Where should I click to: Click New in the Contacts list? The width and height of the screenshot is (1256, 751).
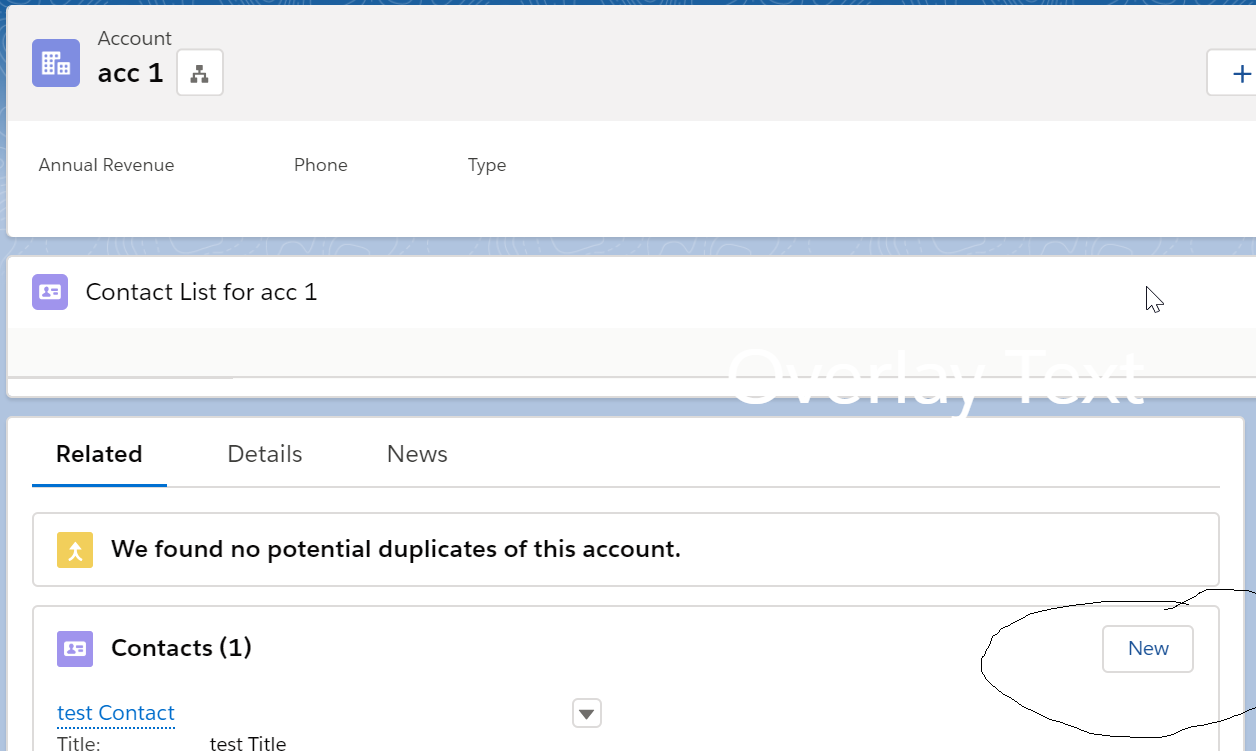[1148, 648]
